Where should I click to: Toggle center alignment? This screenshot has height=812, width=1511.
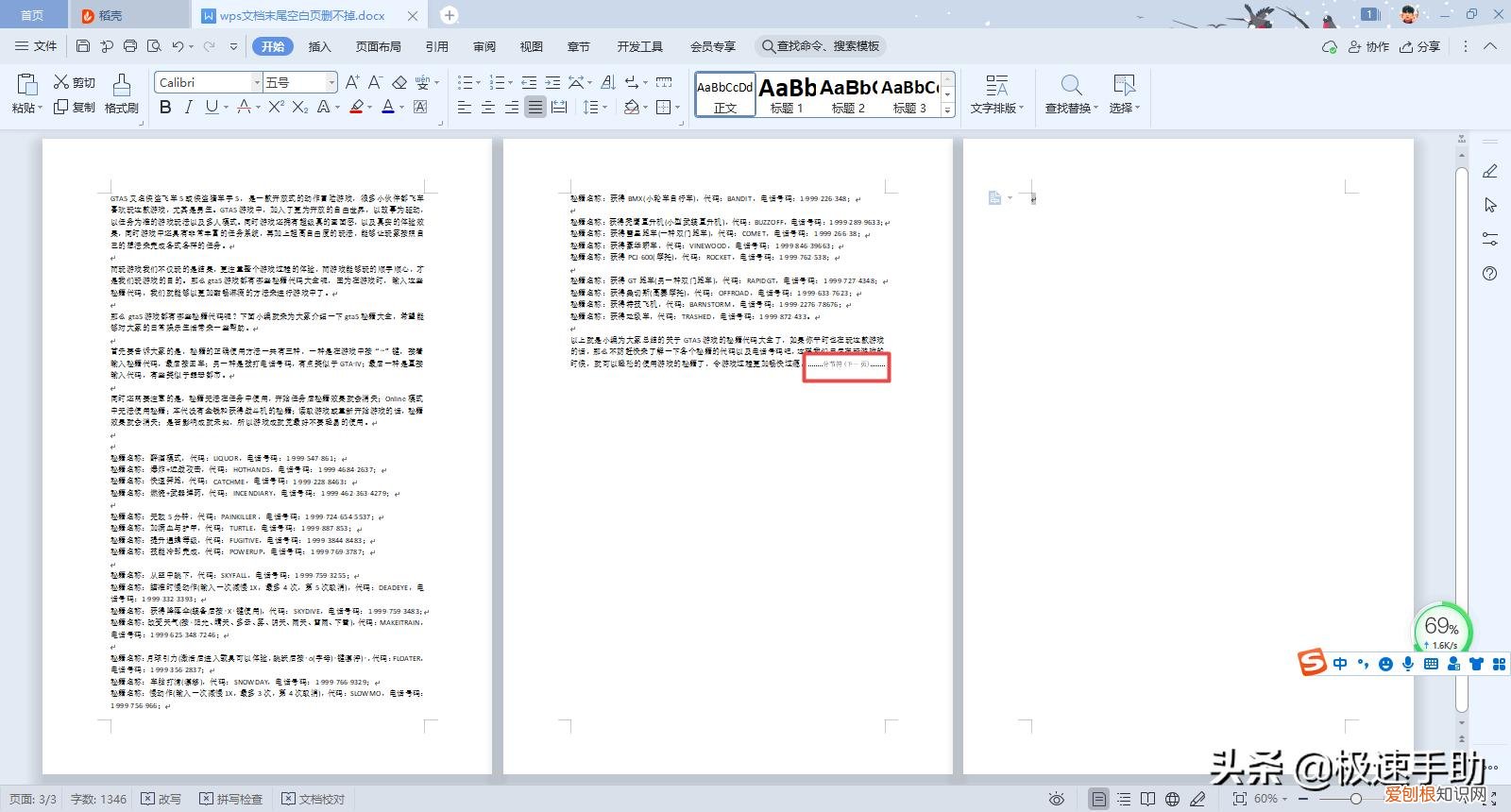(x=488, y=107)
